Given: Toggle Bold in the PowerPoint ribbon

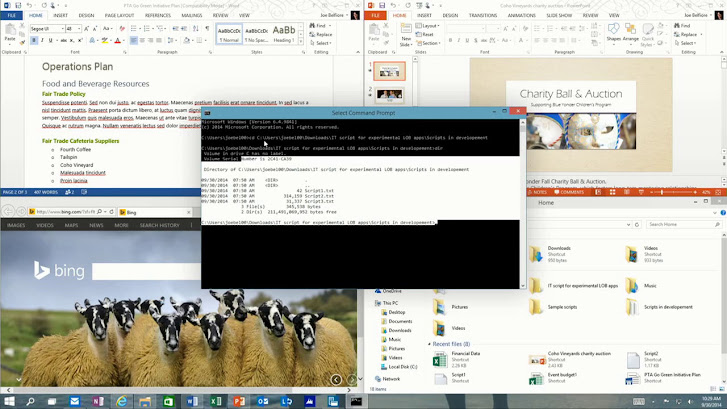Looking at the screenshot, I should tap(450, 40).
